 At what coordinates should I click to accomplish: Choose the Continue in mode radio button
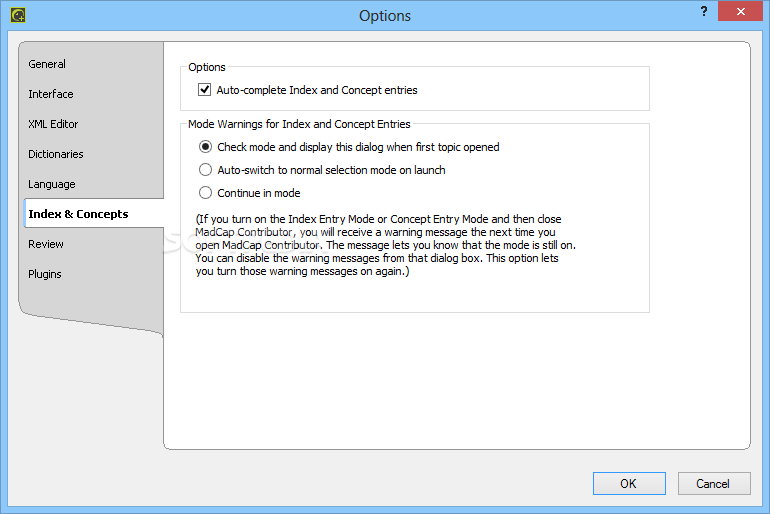205,193
